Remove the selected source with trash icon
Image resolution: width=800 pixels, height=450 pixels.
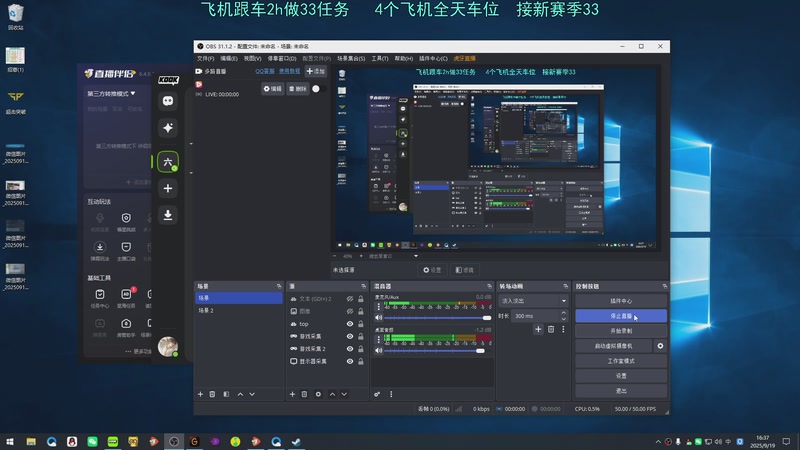coord(304,394)
